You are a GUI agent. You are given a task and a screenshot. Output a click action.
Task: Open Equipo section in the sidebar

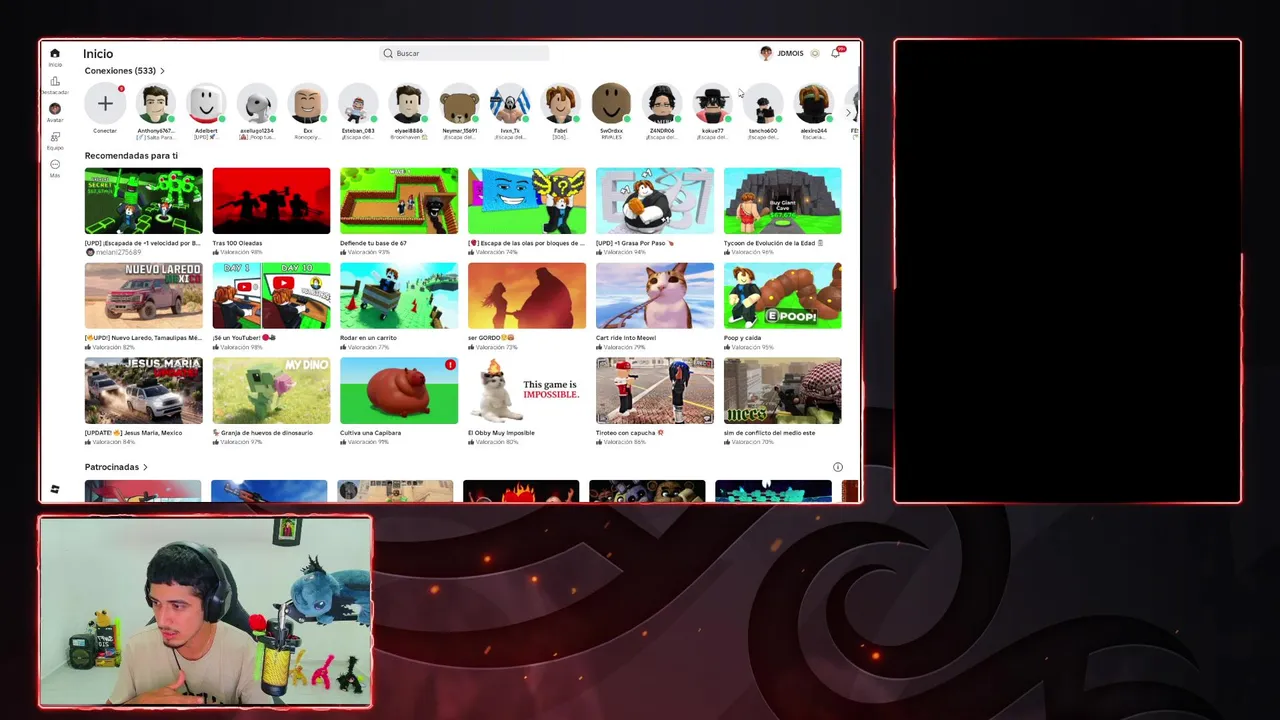tap(55, 140)
